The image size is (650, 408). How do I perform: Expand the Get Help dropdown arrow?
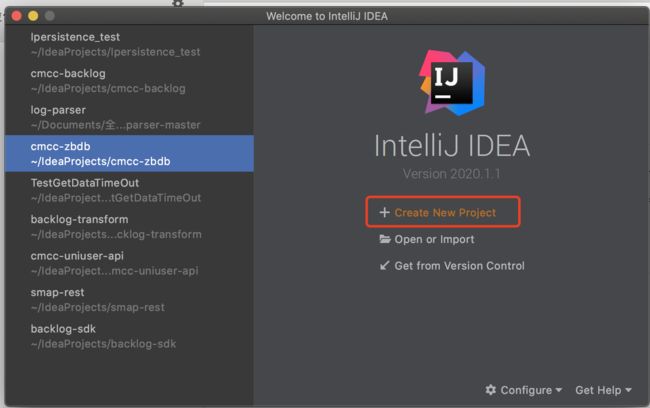click(628, 390)
